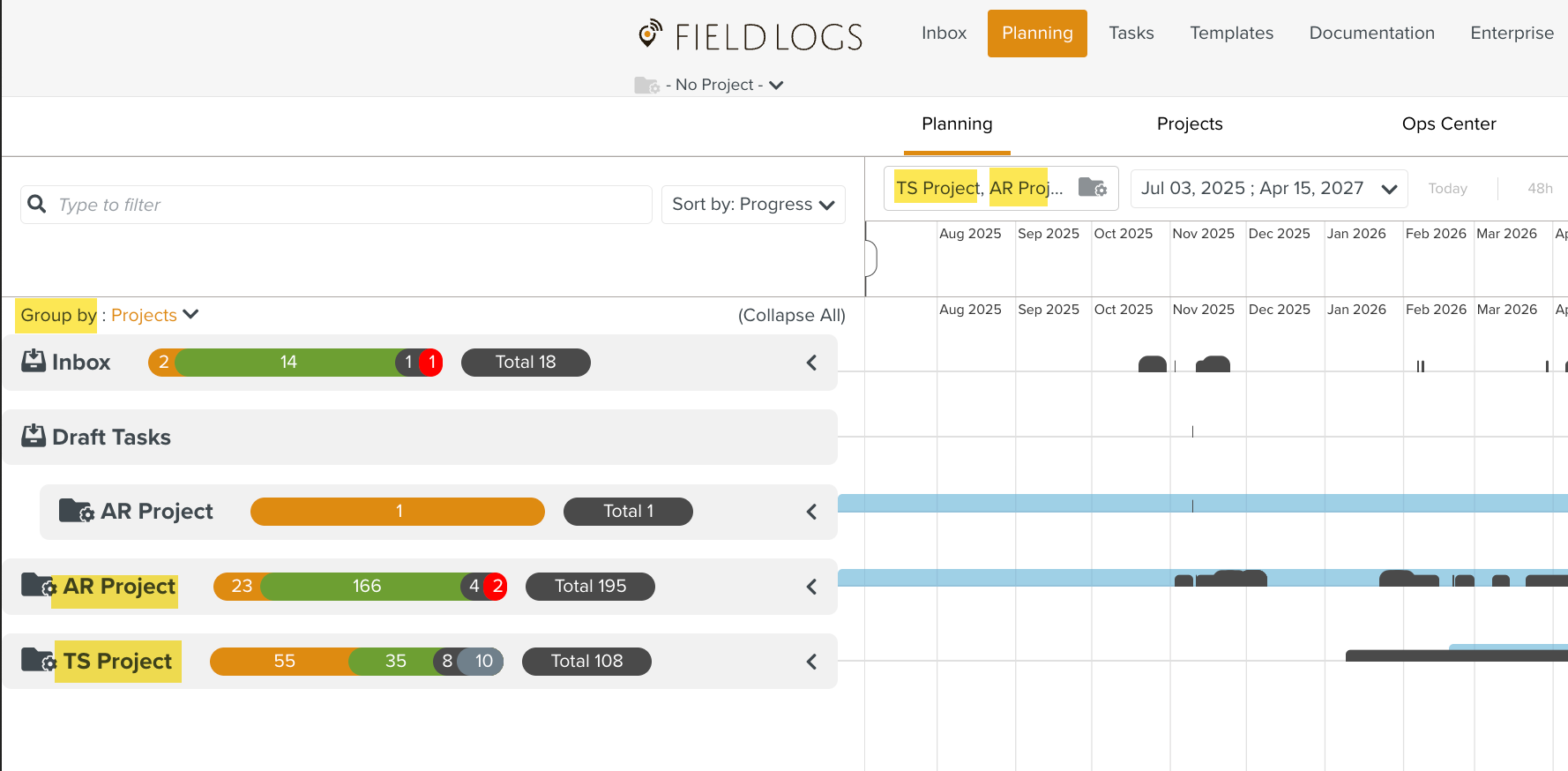The height and width of the screenshot is (771, 1568).
Task: Click the dark 4 segment in AR Project bar
Action: pos(474,587)
